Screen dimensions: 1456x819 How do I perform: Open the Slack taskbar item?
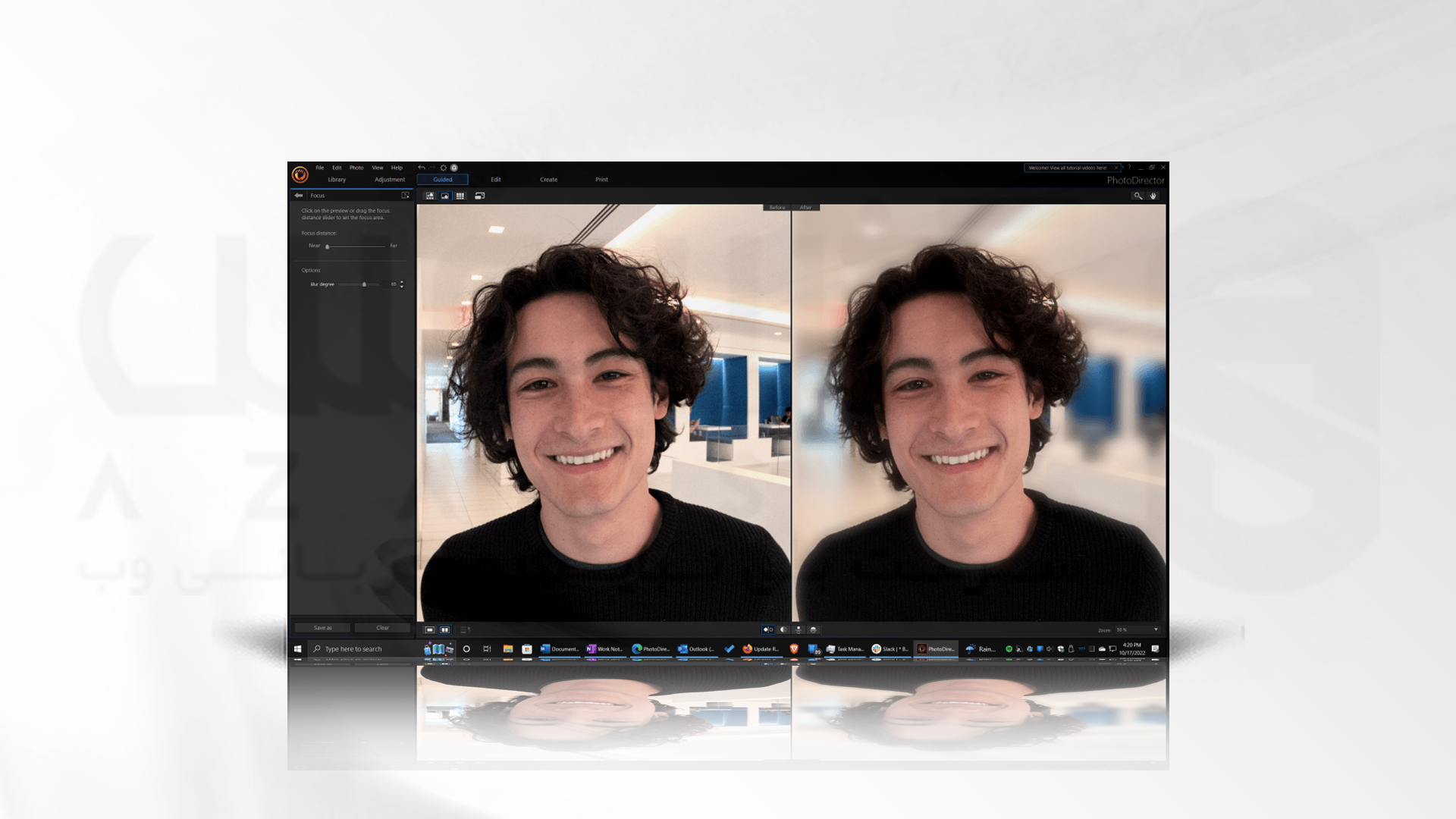(890, 649)
